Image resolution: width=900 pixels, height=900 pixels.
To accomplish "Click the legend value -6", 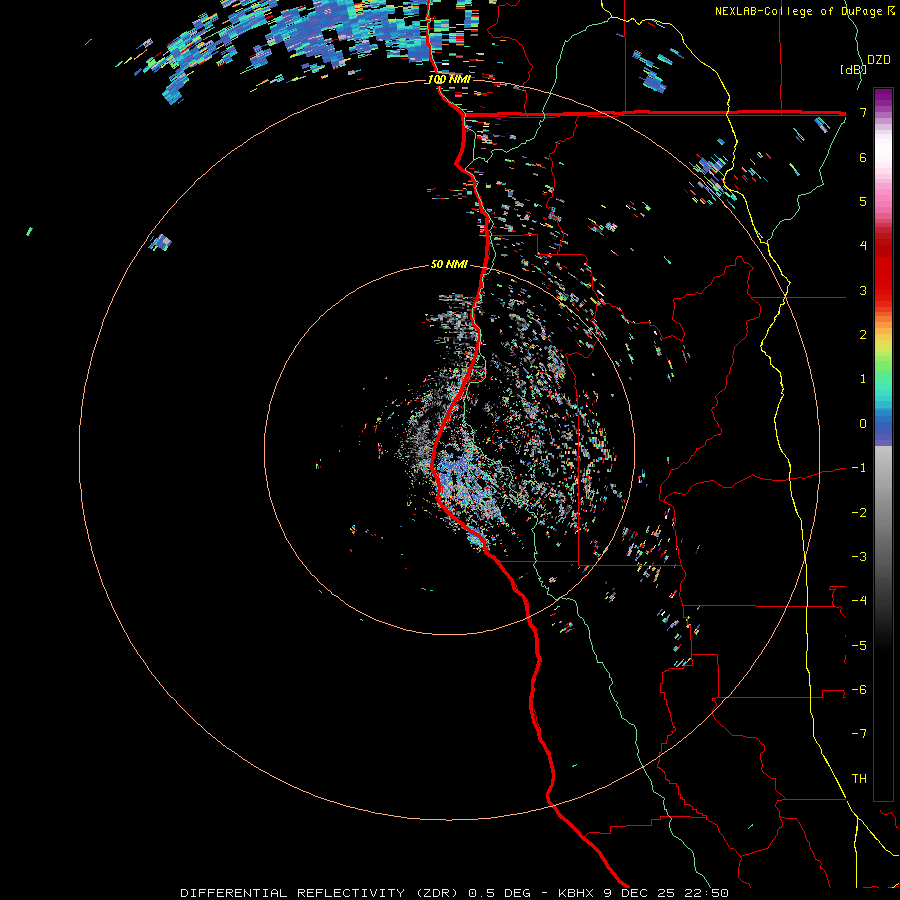I will (859, 690).
